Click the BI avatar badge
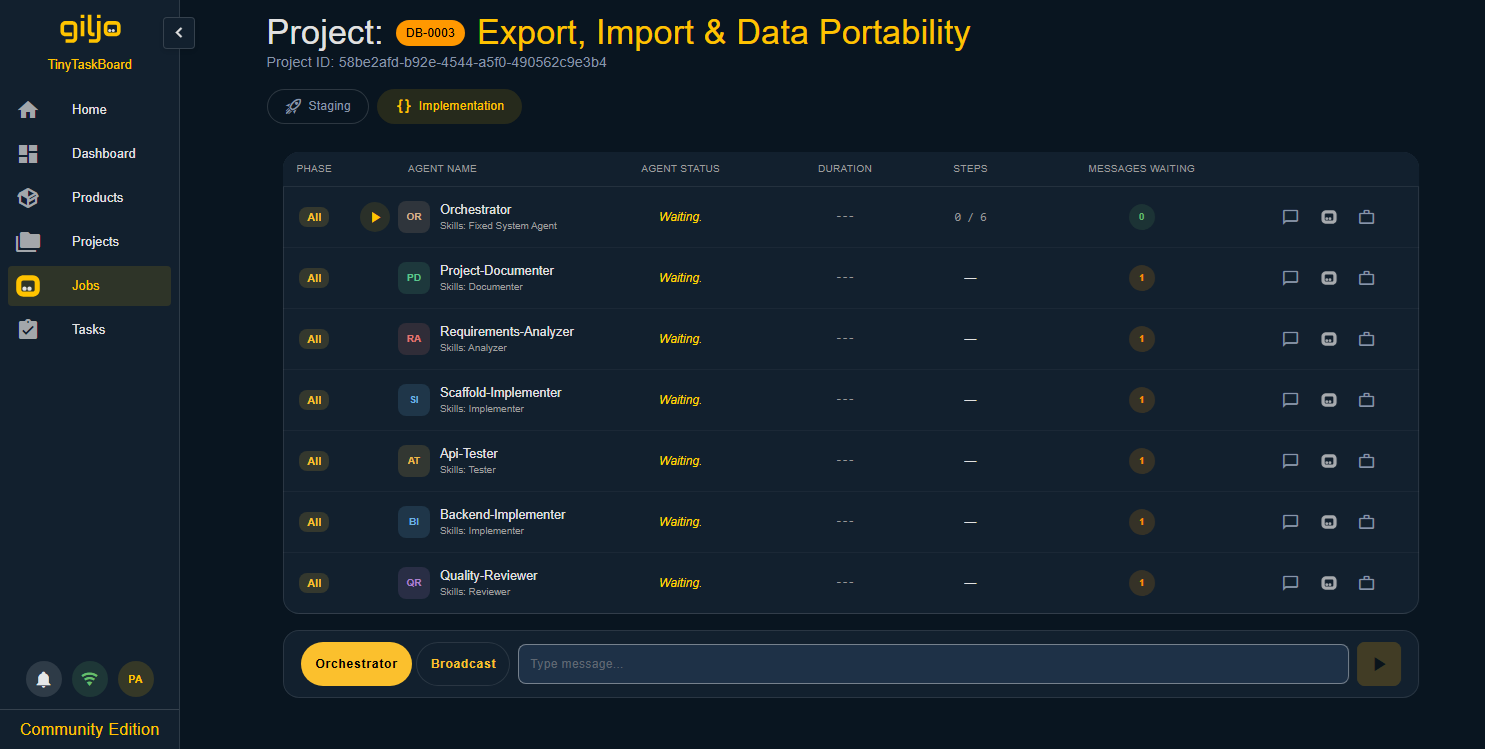Image resolution: width=1485 pixels, height=749 pixels. coord(414,522)
